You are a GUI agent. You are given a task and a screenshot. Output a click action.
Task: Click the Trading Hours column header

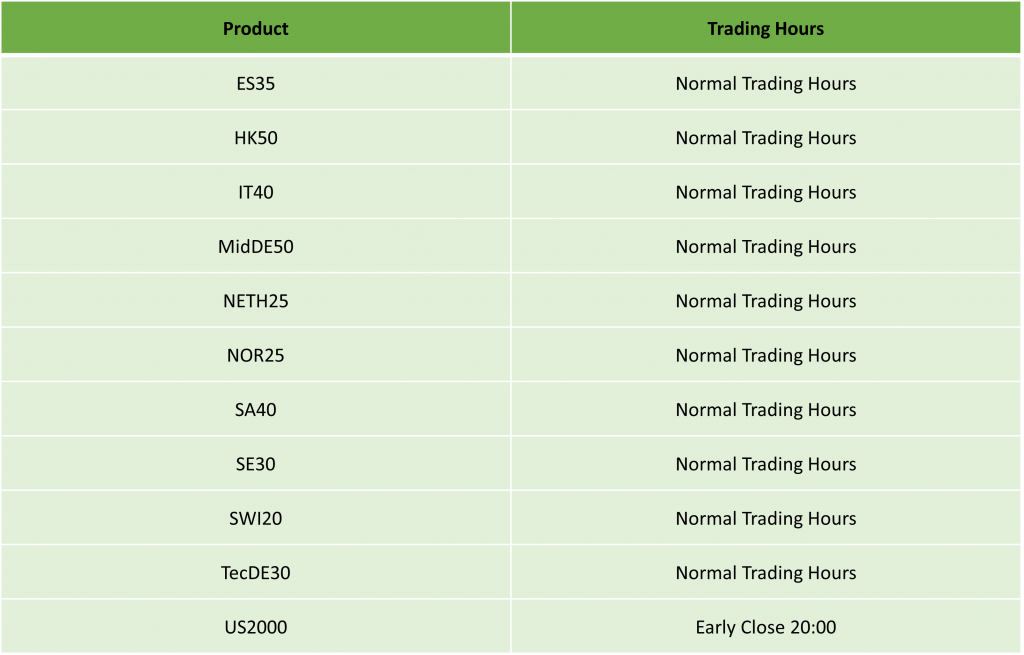[x=765, y=28]
